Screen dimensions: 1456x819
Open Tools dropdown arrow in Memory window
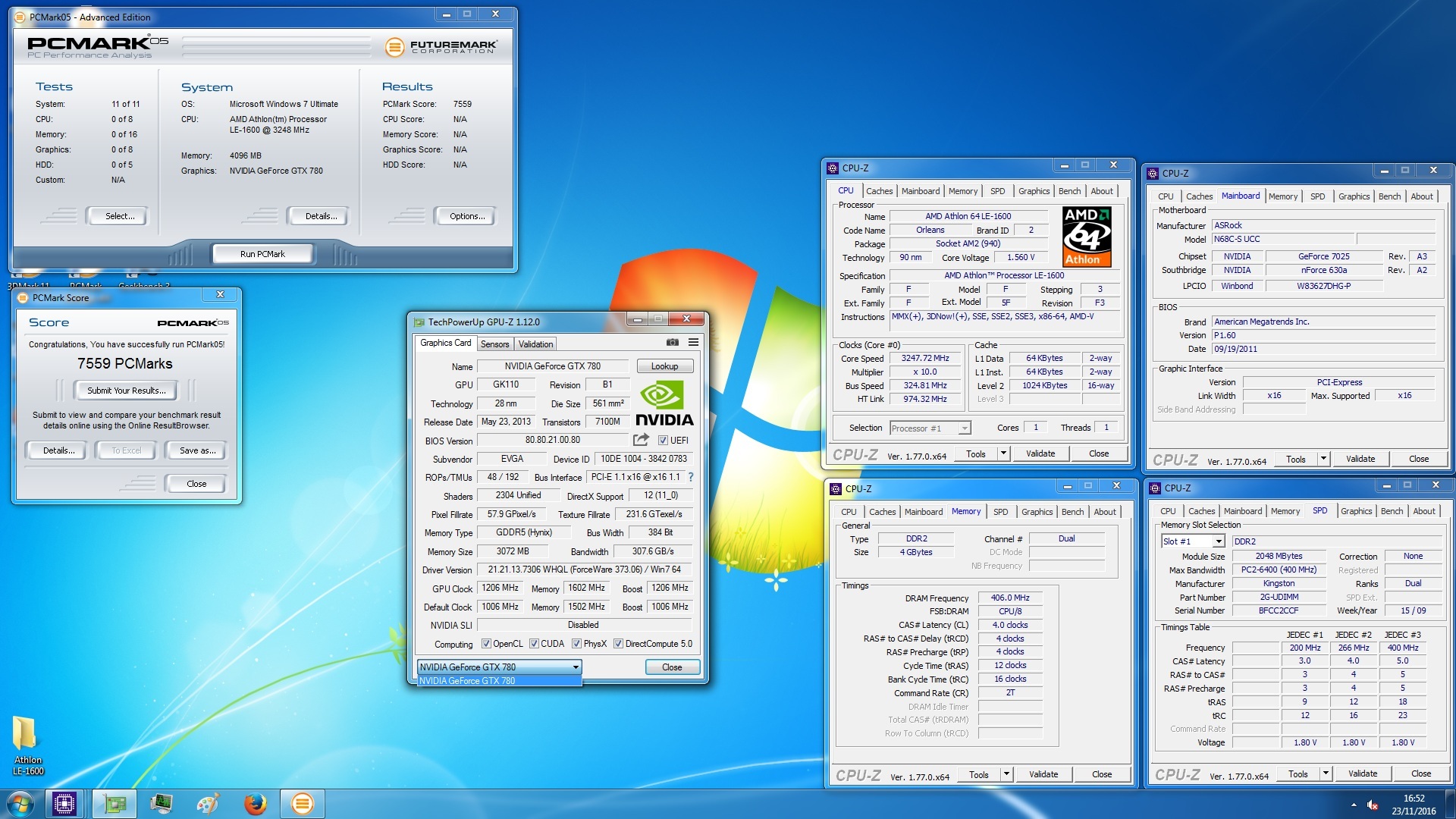coord(1006,774)
